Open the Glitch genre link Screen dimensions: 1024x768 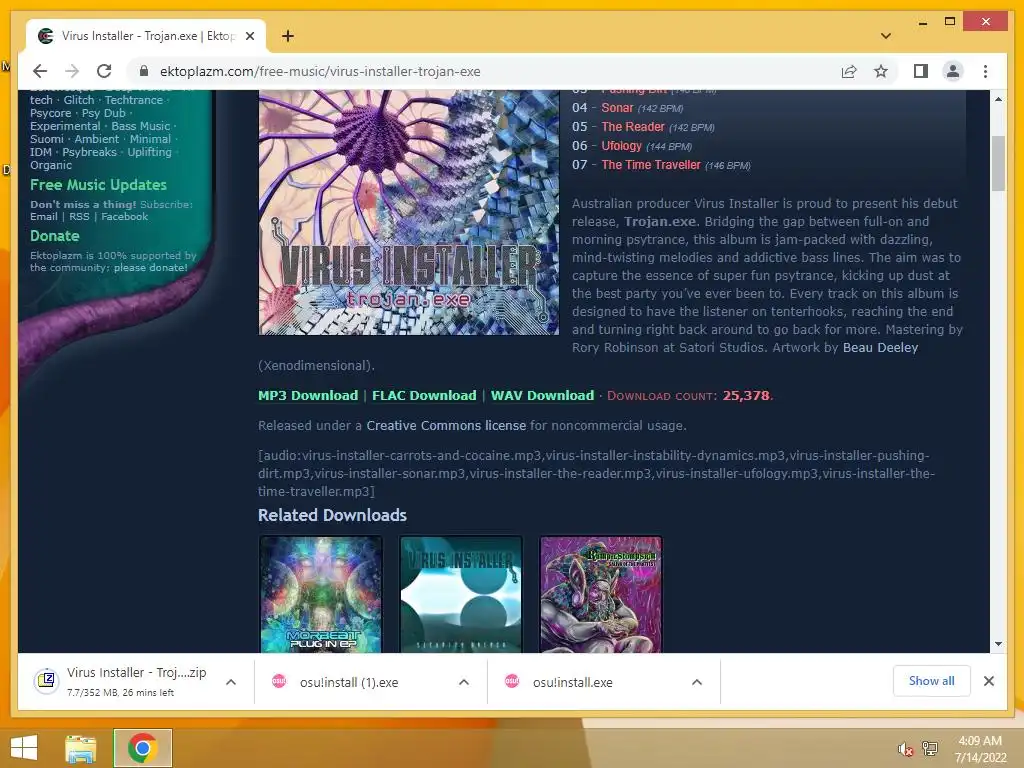79,100
